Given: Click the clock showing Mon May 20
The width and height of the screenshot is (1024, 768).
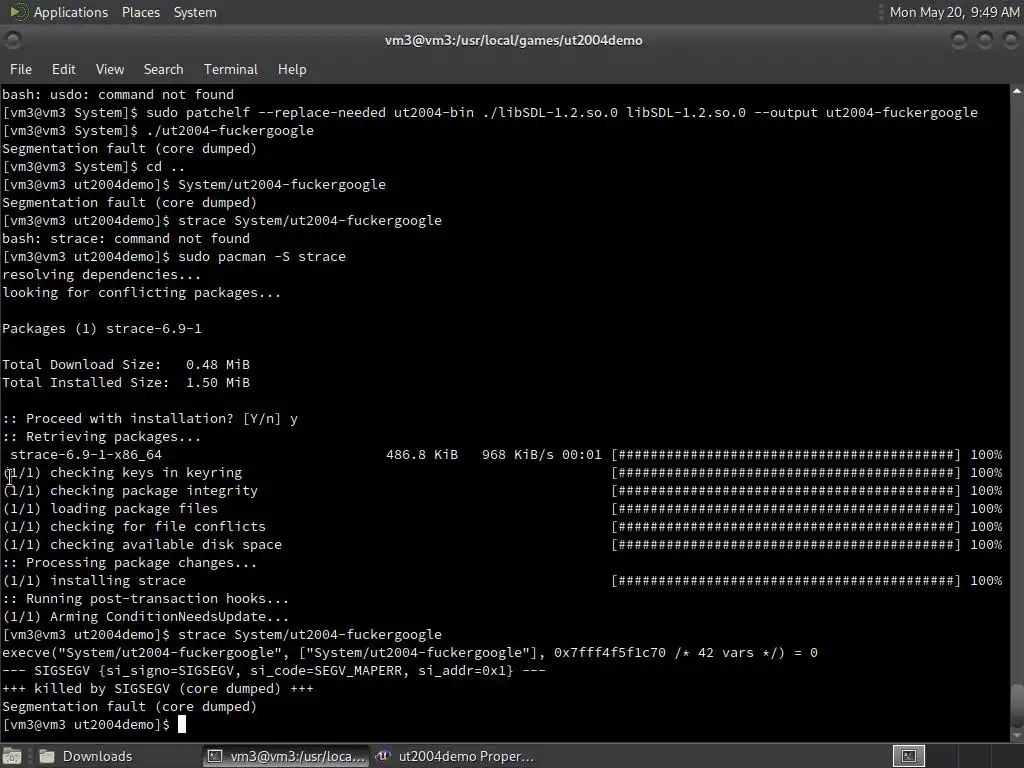Looking at the screenshot, I should click(953, 12).
